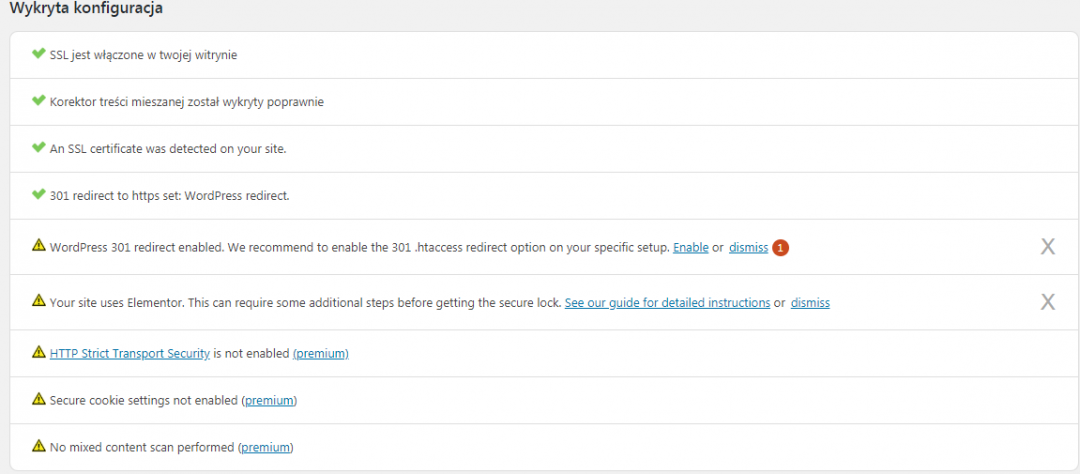Click premium link for Secure cookie settings

pyautogui.click(x=270, y=400)
